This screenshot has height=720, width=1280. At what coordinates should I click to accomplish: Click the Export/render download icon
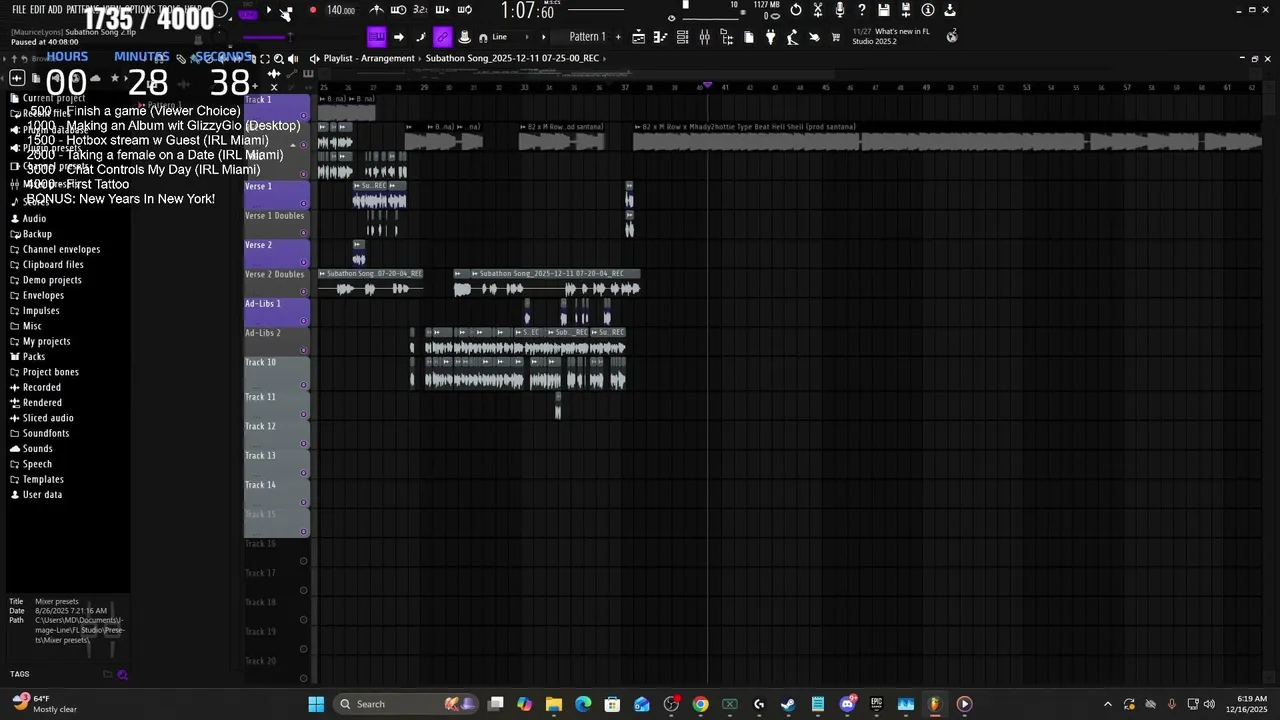click(x=950, y=10)
